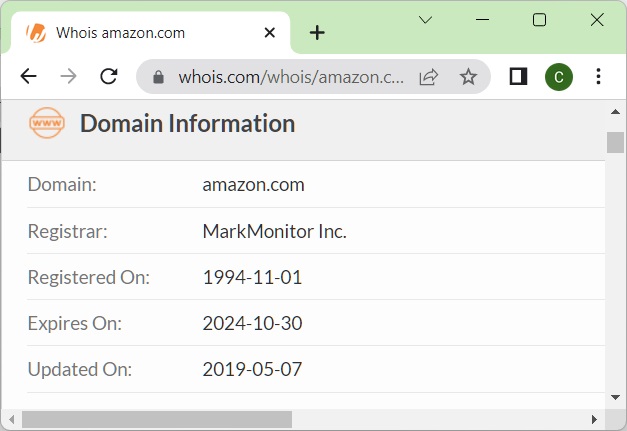Click the horizontal scrollbar thumb
The height and width of the screenshot is (431, 627).
point(156,419)
